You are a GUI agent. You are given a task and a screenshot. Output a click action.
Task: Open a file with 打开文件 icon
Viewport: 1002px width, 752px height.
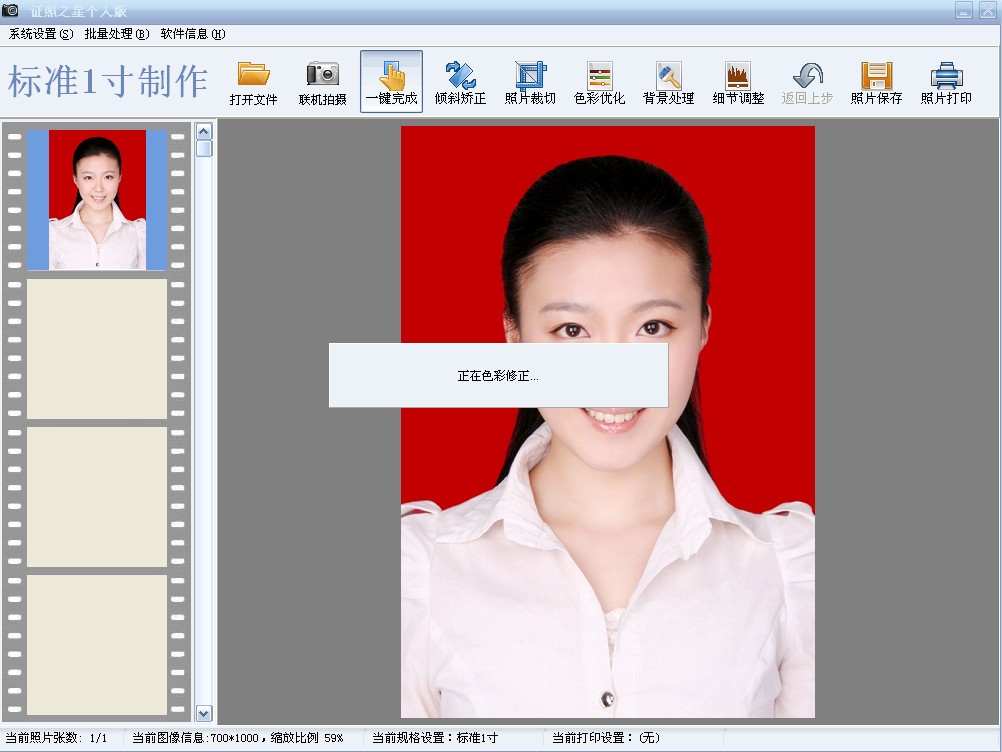[254, 82]
